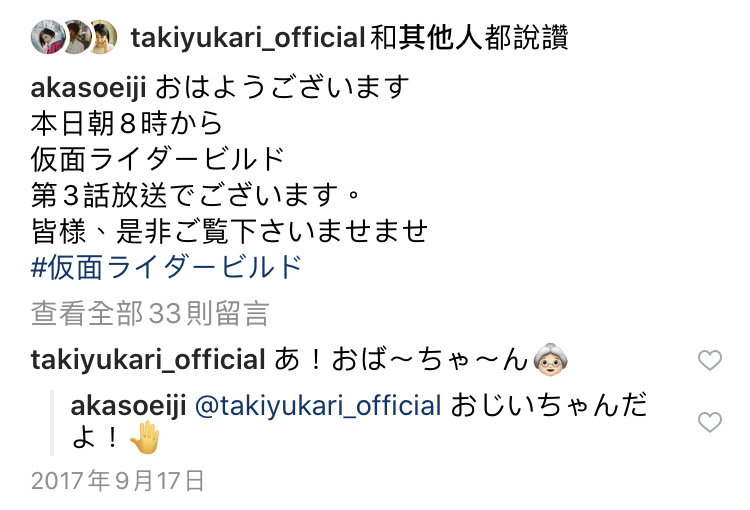Click the raised hand emoji in the reply

pyautogui.click(x=145, y=437)
